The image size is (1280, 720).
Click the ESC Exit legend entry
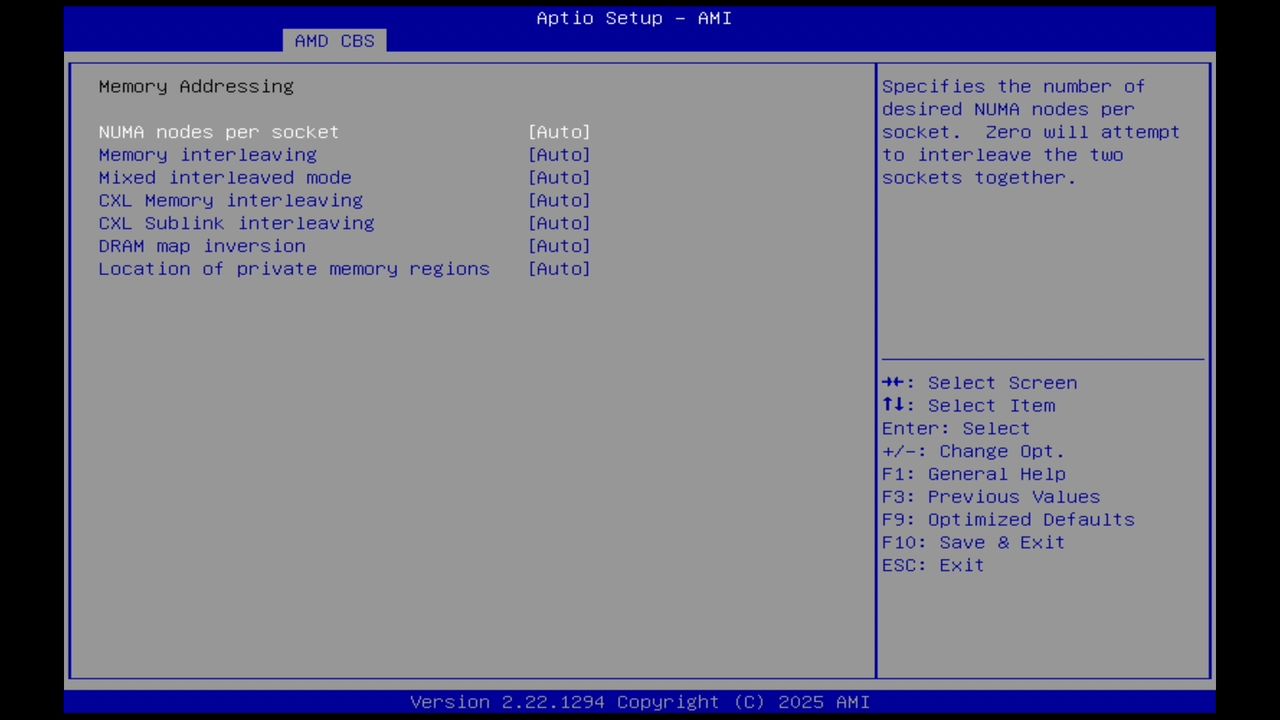(932, 565)
